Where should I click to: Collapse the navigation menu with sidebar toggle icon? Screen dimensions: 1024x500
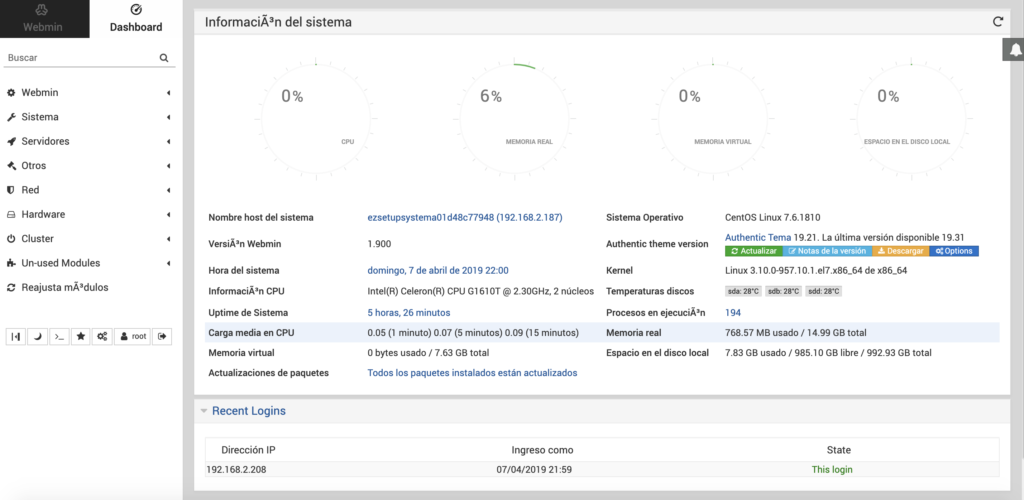tap(16, 336)
